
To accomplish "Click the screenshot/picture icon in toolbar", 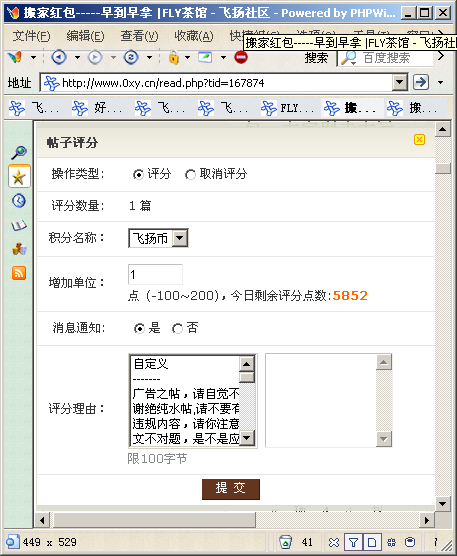I will (x=205, y=57).
